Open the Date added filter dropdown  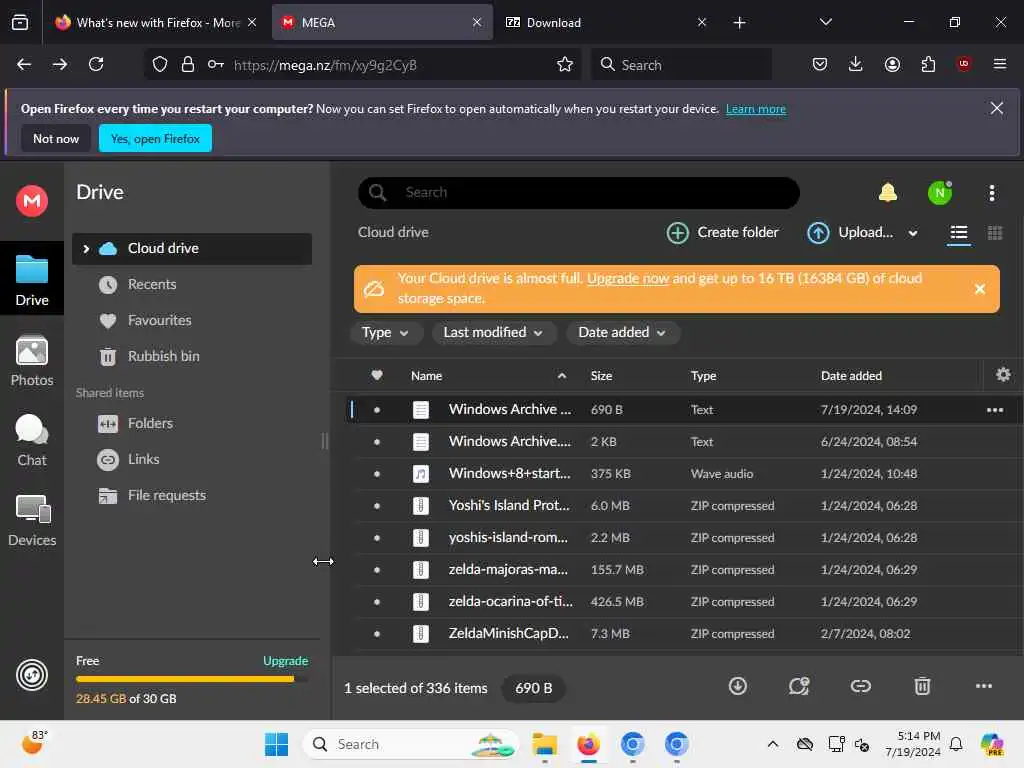pos(622,332)
